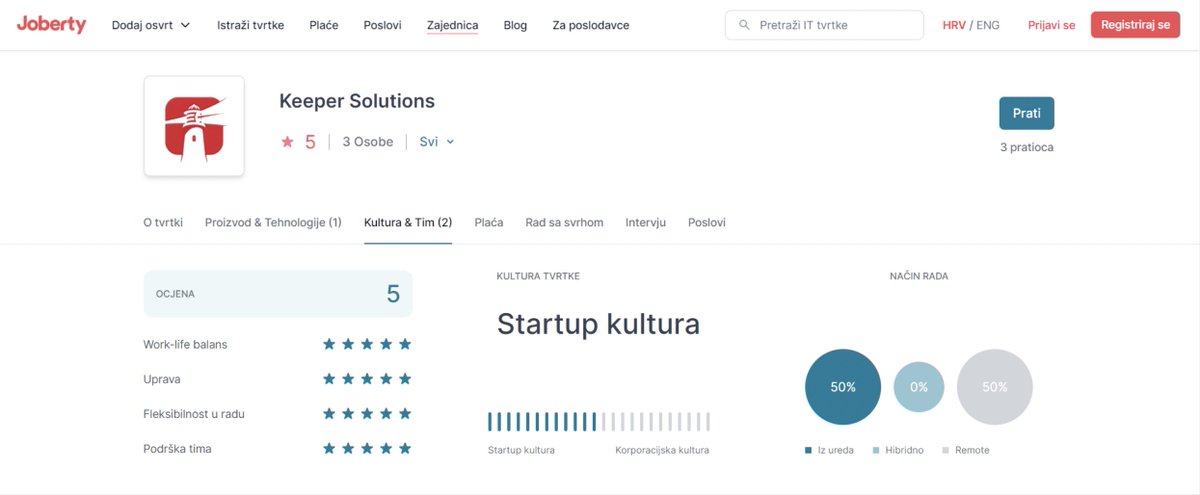1200x495 pixels.
Task: Open the Plaća company tab
Action: point(488,222)
